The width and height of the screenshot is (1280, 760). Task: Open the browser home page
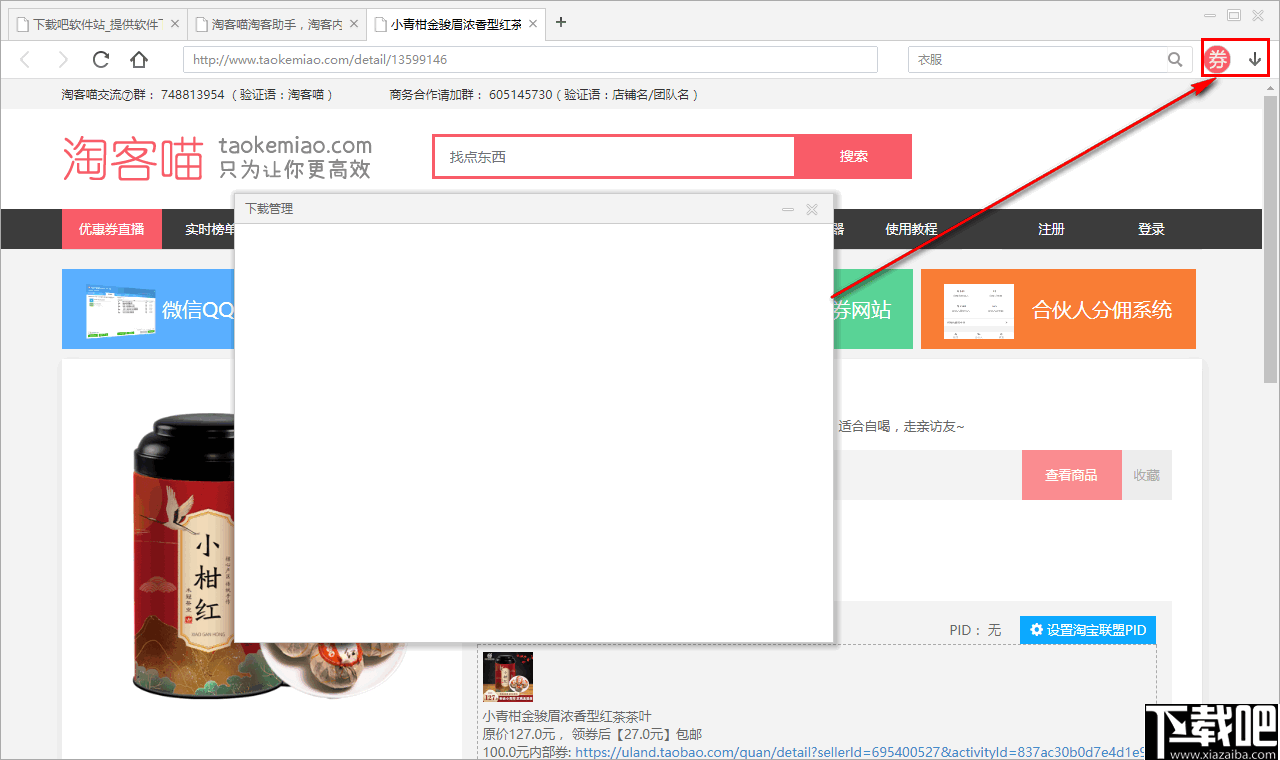coord(139,60)
